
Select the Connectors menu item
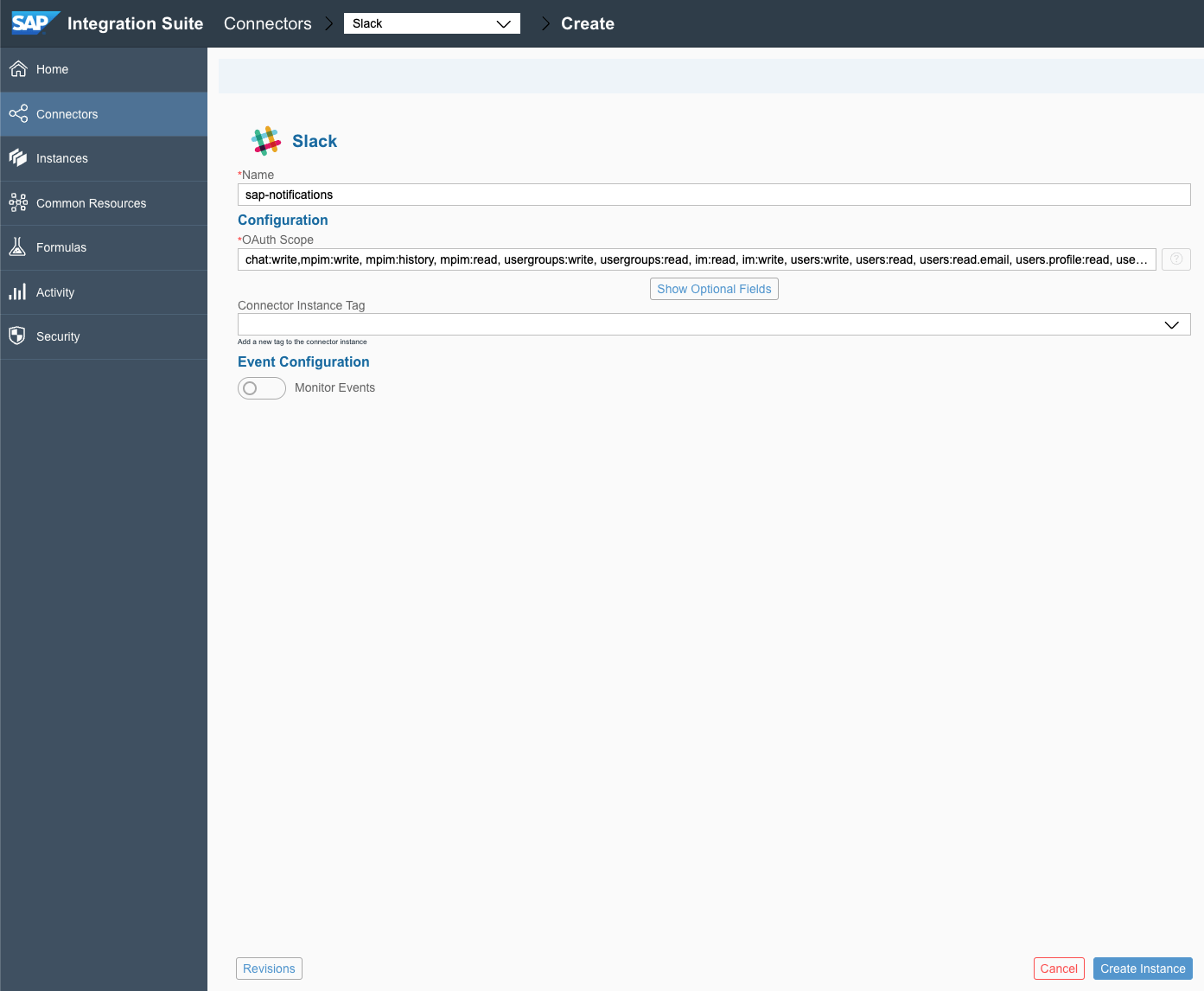104,114
